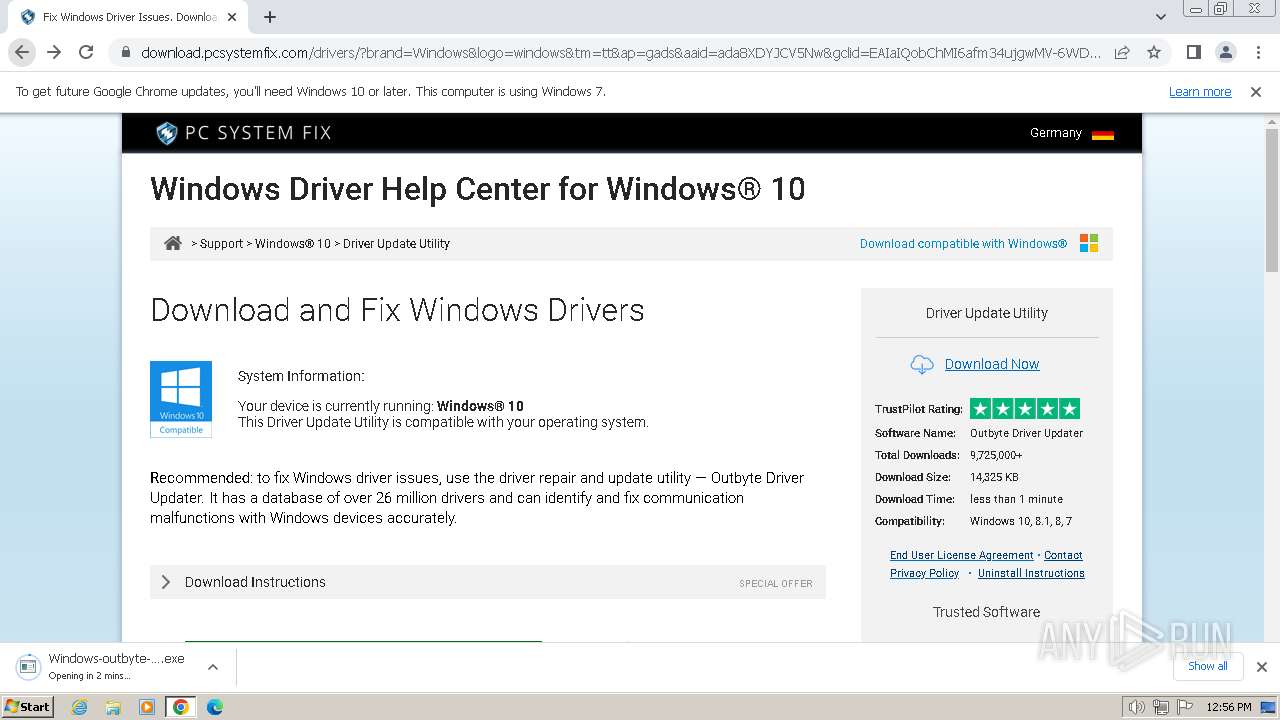Select the Germany country flag

1103,133
